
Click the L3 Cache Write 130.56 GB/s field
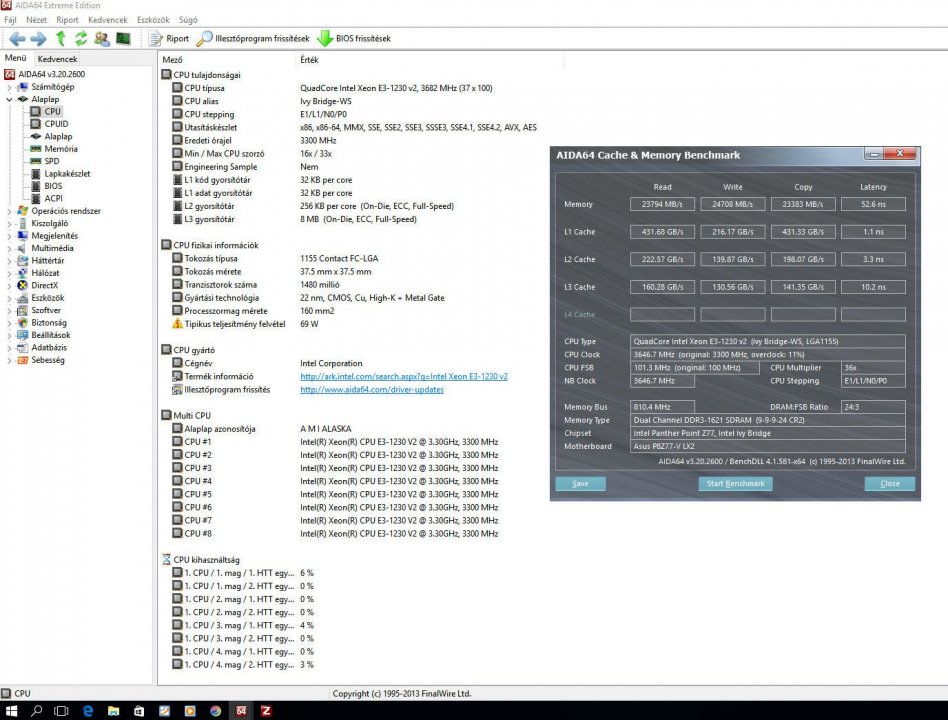(733, 287)
